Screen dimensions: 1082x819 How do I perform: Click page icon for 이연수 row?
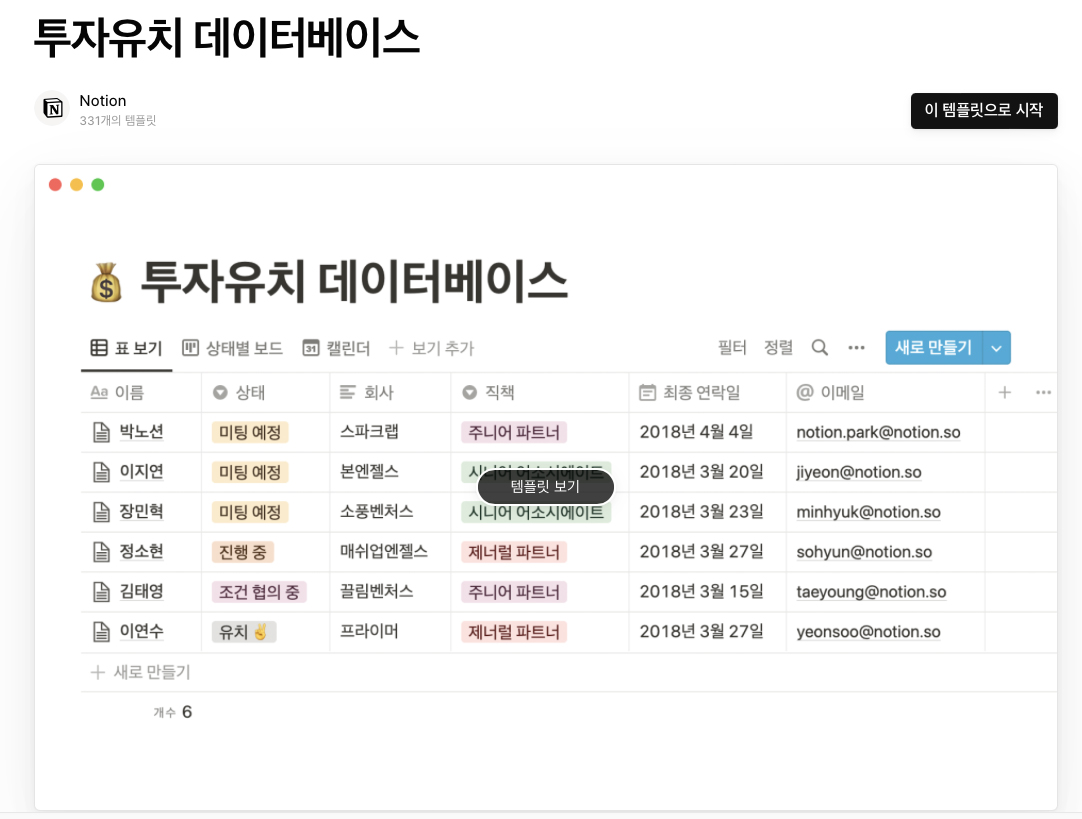(101, 632)
